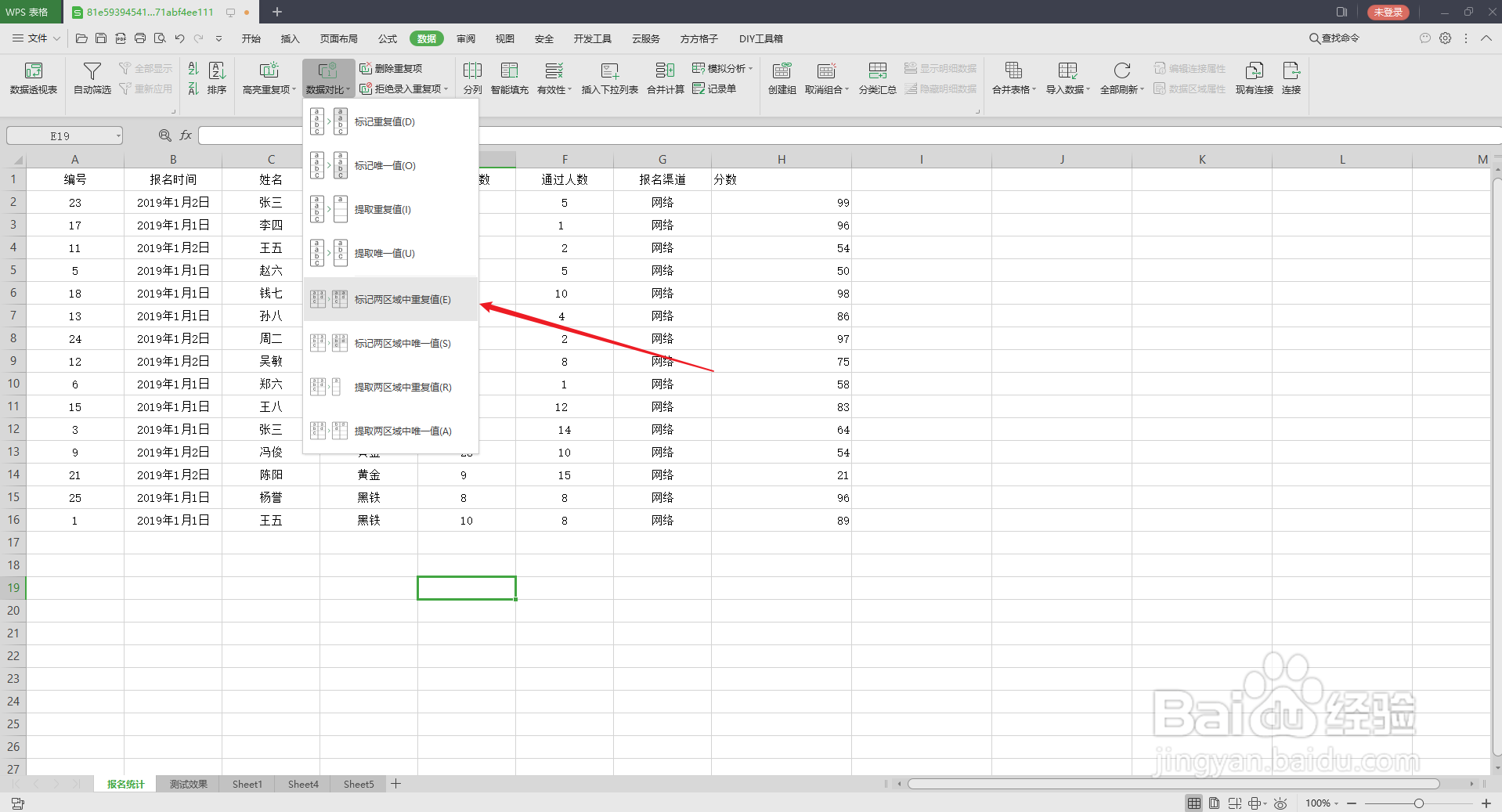
Task: Choose Mark Unique Values (标记唯一值)
Action: tap(391, 166)
